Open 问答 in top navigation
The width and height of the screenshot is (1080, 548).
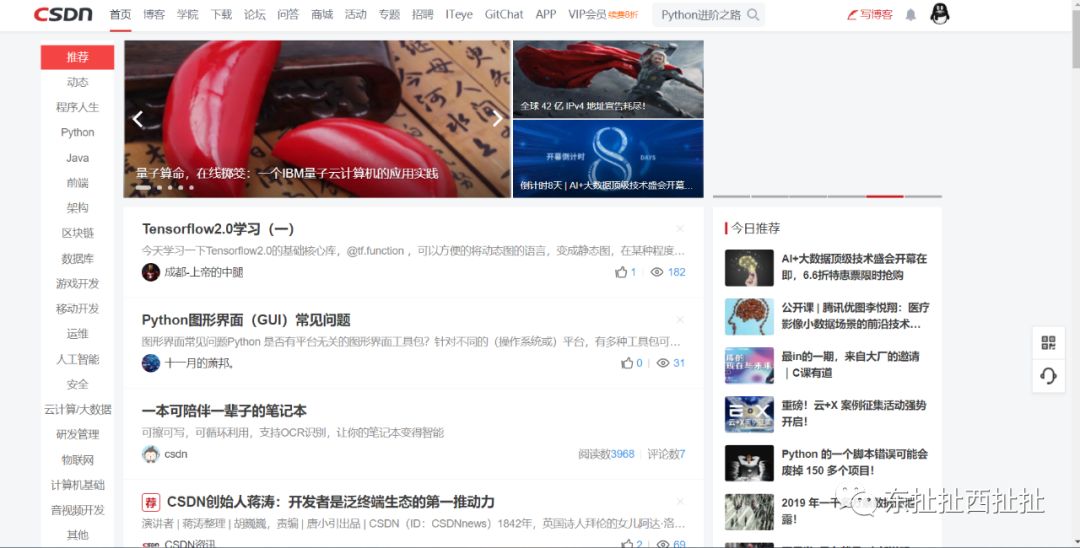(288, 14)
